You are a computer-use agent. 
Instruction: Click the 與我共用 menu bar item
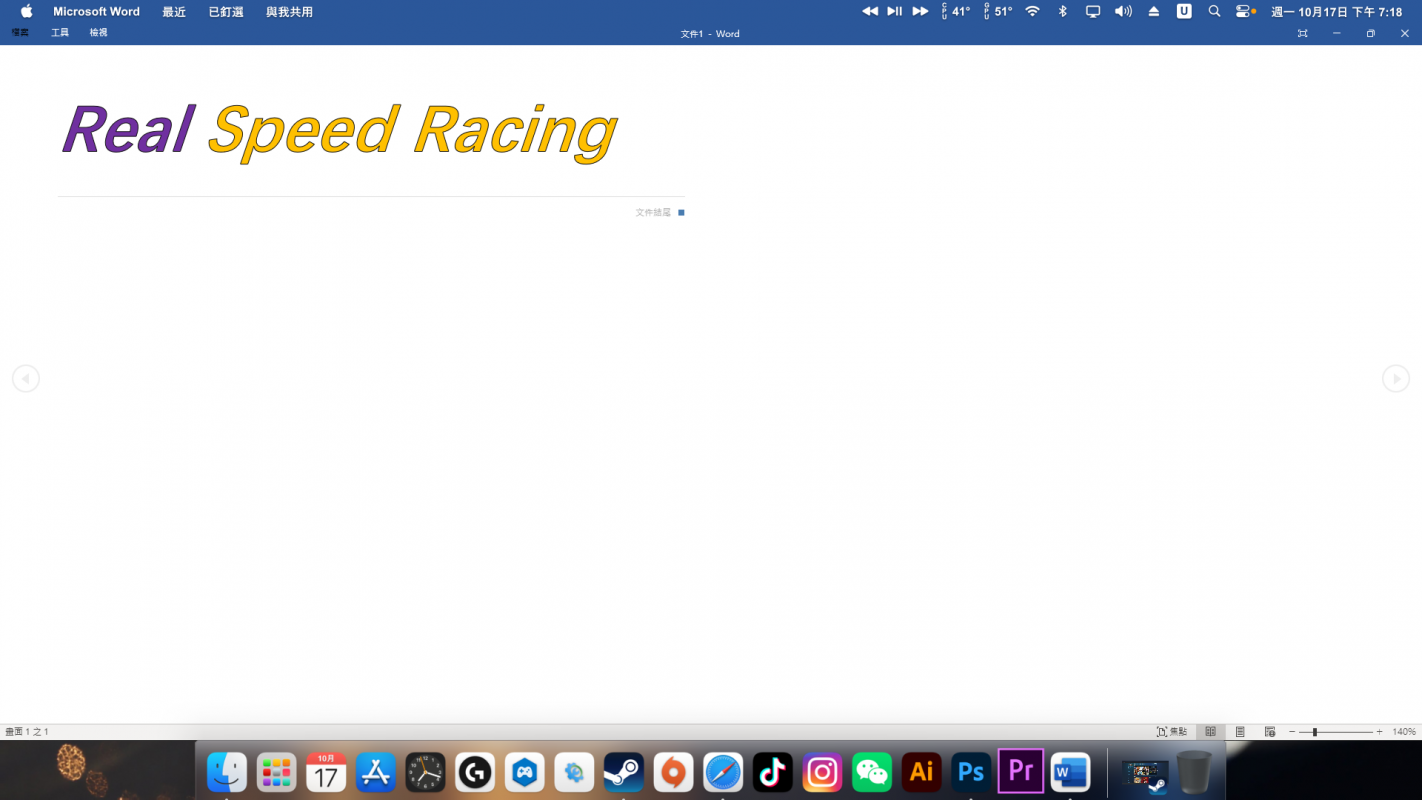pyautogui.click(x=289, y=12)
